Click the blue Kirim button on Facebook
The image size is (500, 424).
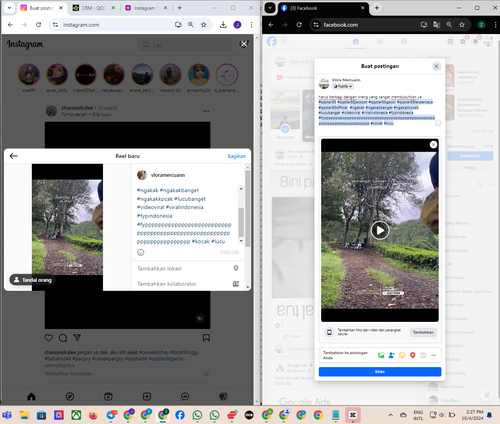coord(380,372)
